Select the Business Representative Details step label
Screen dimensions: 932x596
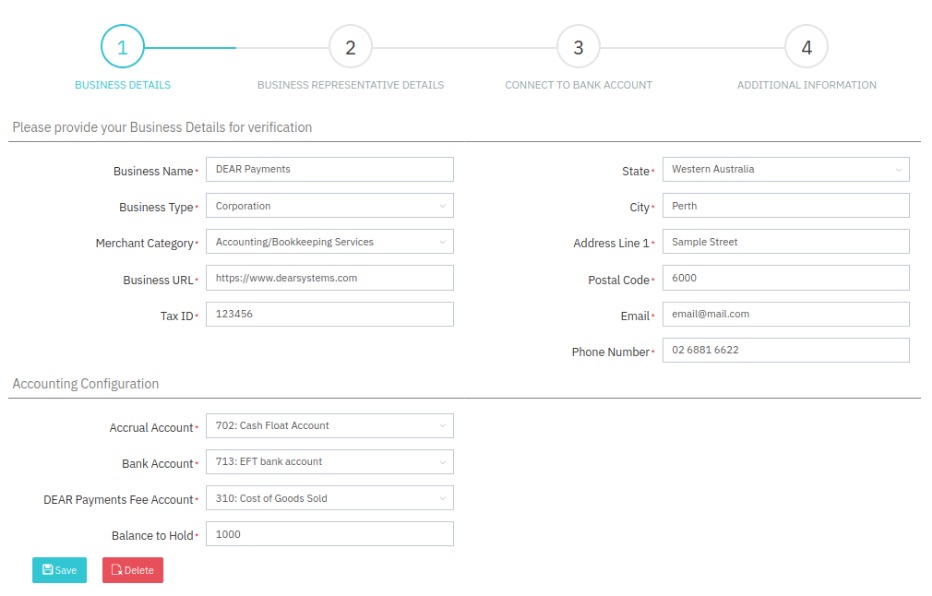(x=351, y=85)
